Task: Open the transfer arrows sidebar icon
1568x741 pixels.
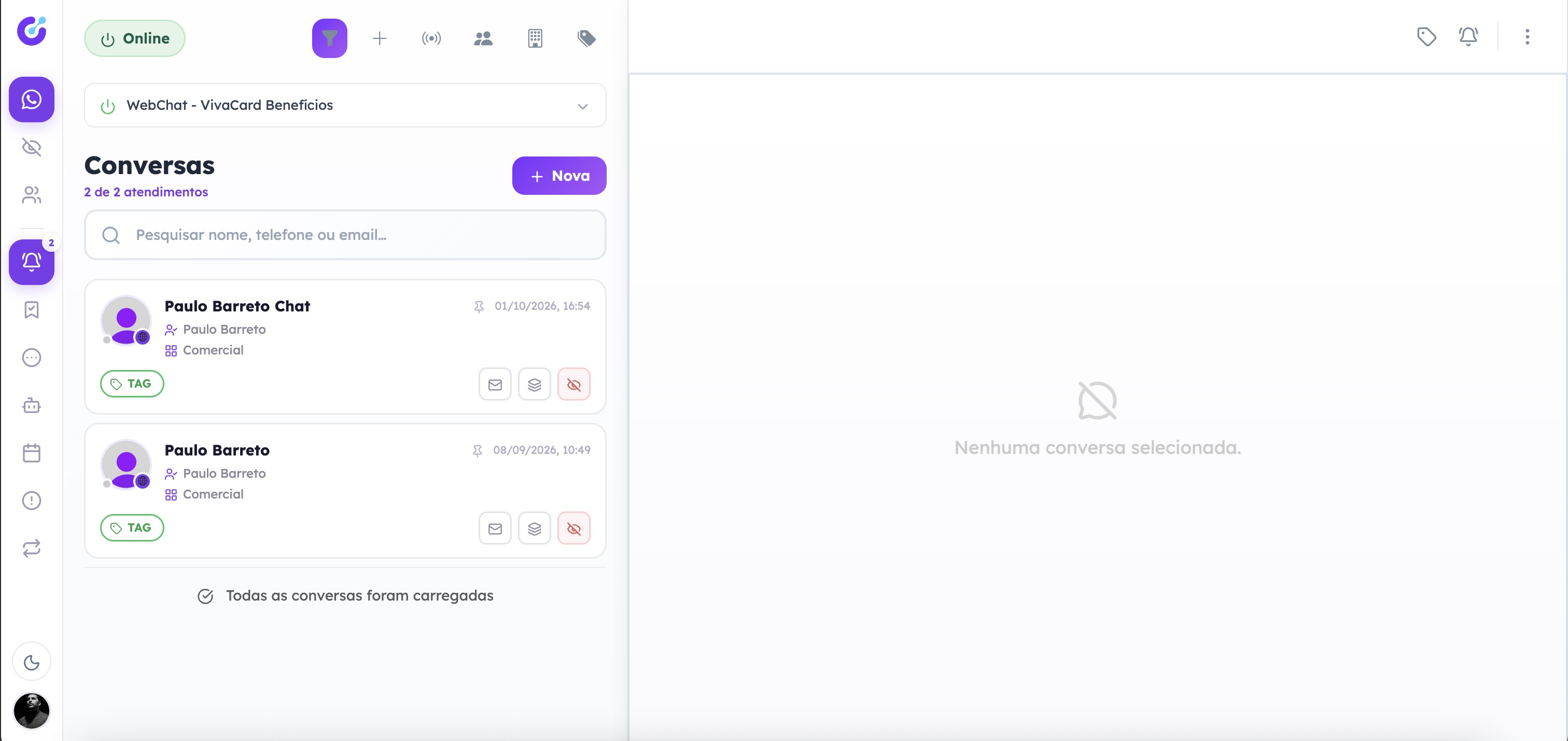Action: pyautogui.click(x=32, y=548)
